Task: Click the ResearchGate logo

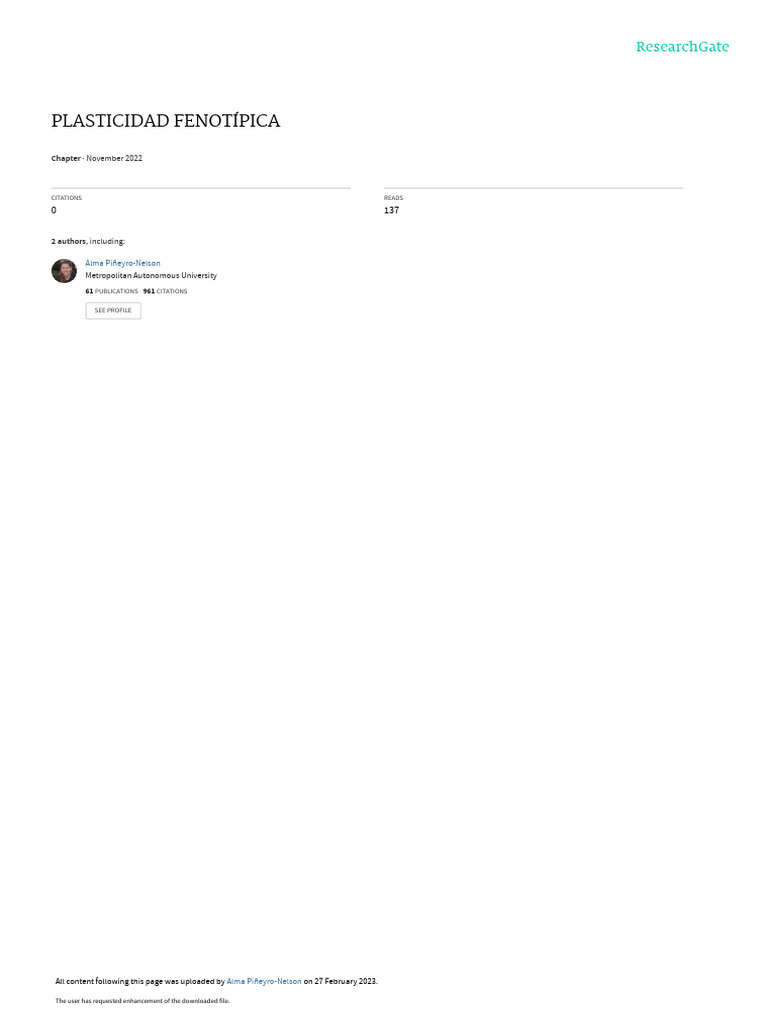Action: click(682, 47)
